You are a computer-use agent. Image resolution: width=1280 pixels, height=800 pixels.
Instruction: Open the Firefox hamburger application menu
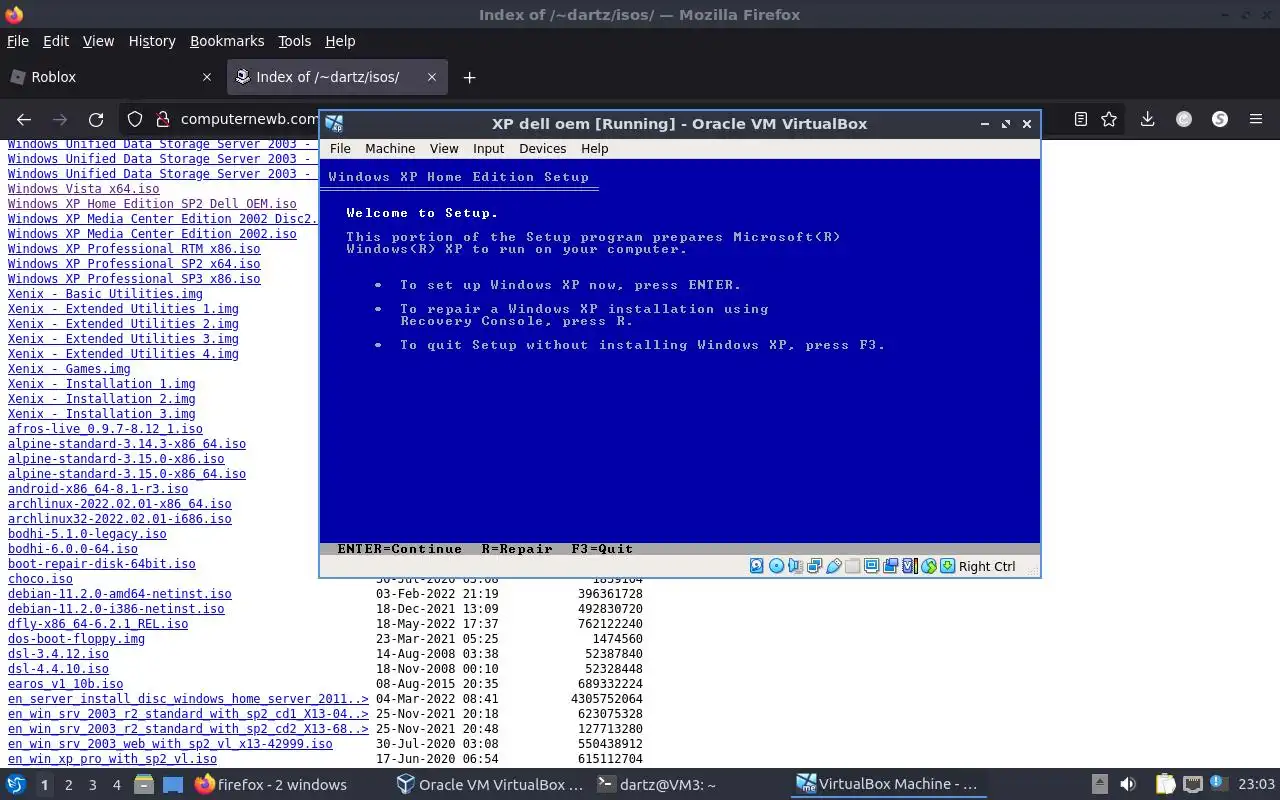click(1256, 119)
